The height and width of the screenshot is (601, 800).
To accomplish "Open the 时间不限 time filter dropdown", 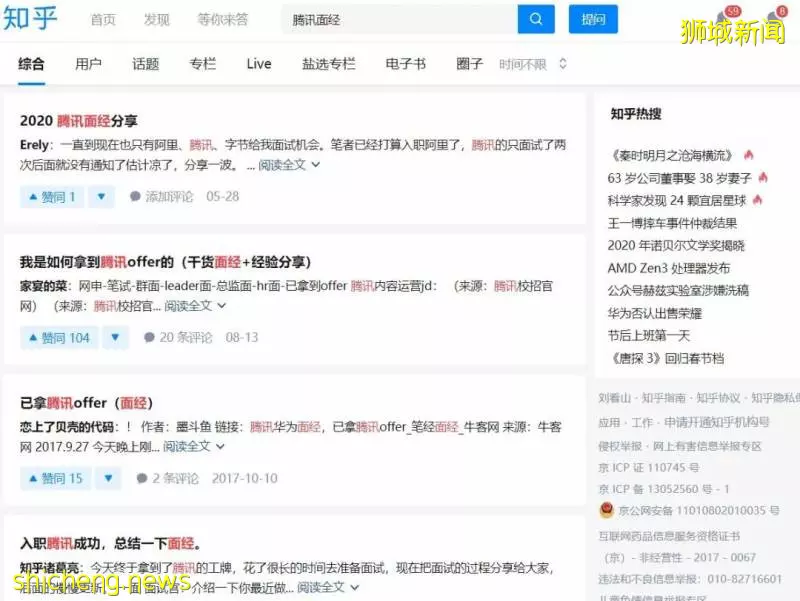I will click(533, 64).
